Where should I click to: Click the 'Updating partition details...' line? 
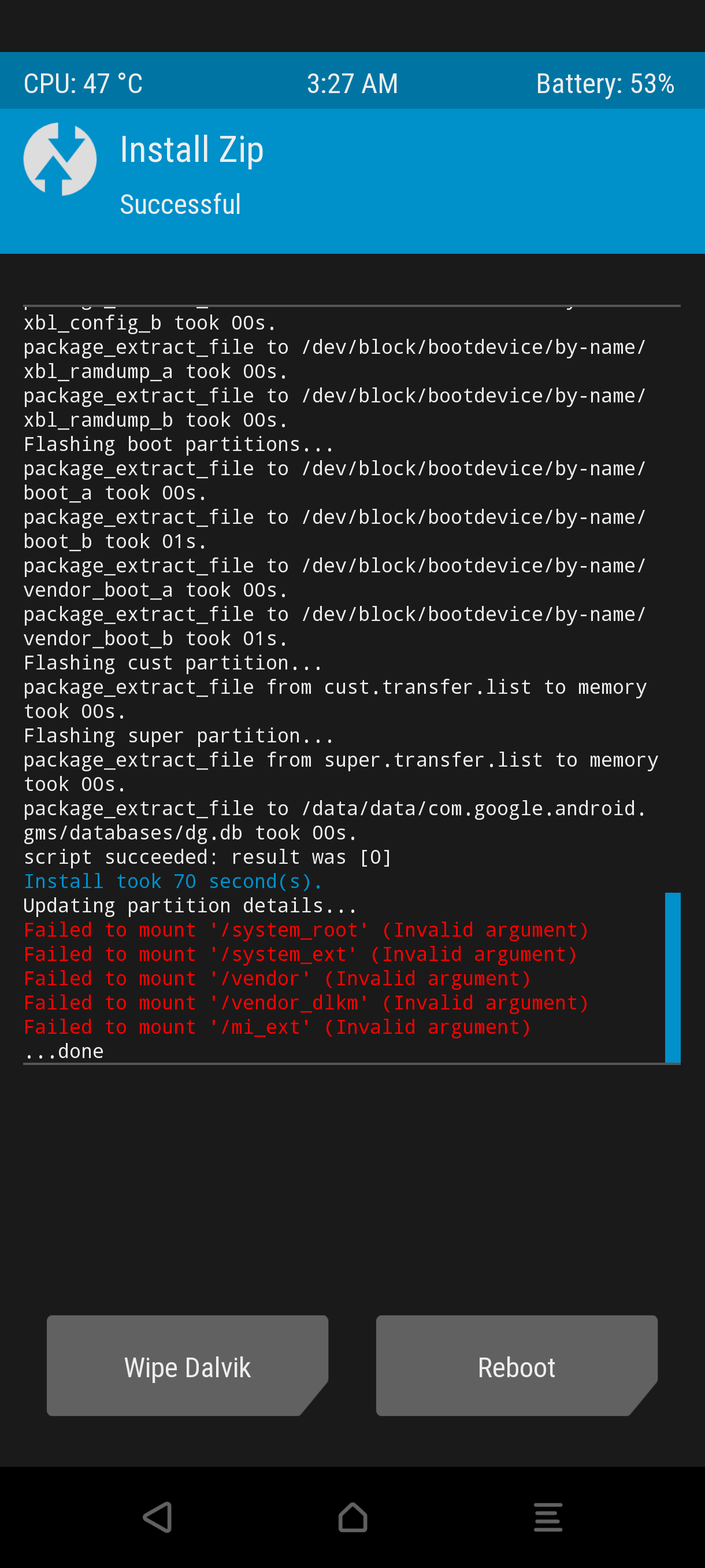coord(190,906)
